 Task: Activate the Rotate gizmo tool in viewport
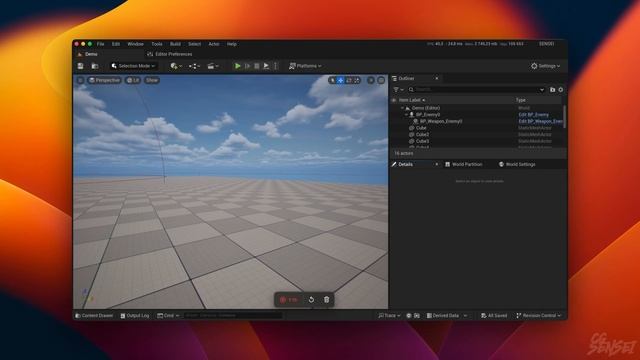(349, 80)
